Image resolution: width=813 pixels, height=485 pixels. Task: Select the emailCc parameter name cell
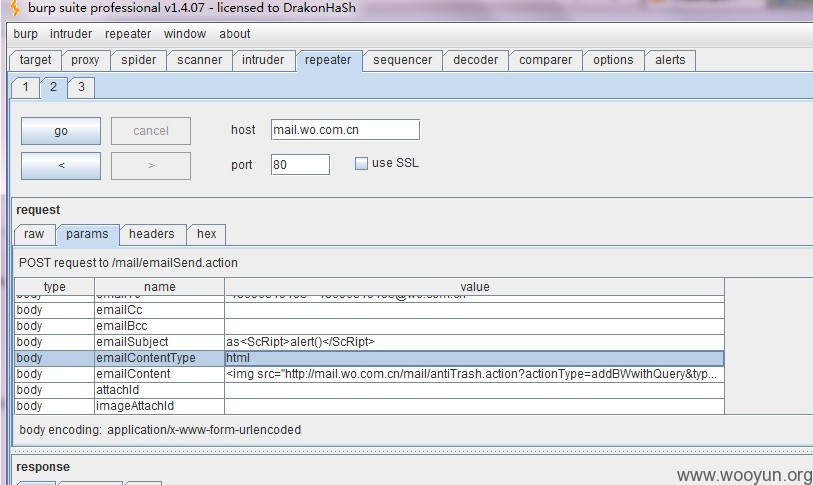click(160, 310)
